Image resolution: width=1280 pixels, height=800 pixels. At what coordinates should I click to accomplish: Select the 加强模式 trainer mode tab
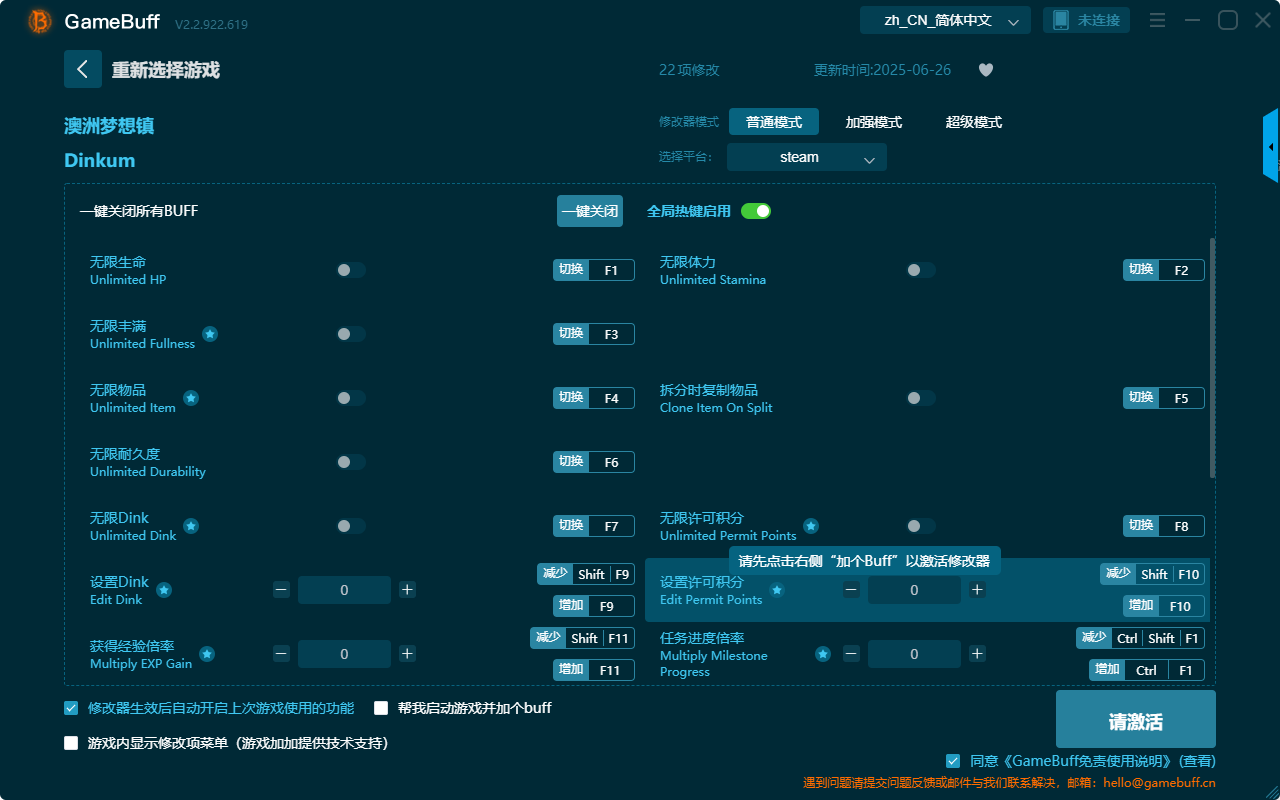tap(874, 122)
